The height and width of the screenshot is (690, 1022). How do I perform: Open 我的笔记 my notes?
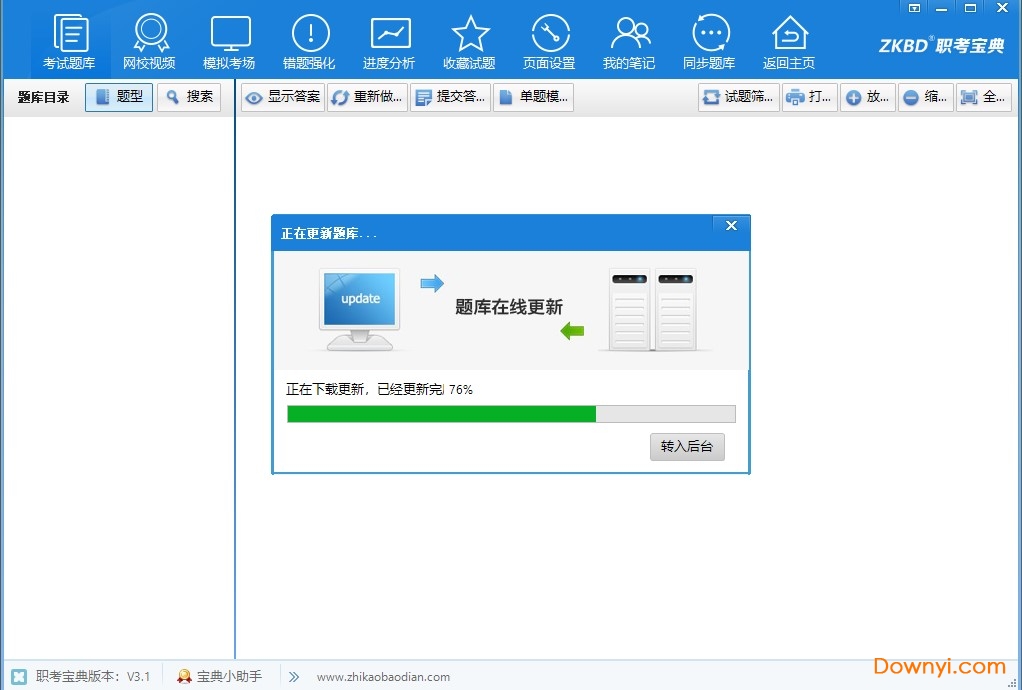point(630,40)
